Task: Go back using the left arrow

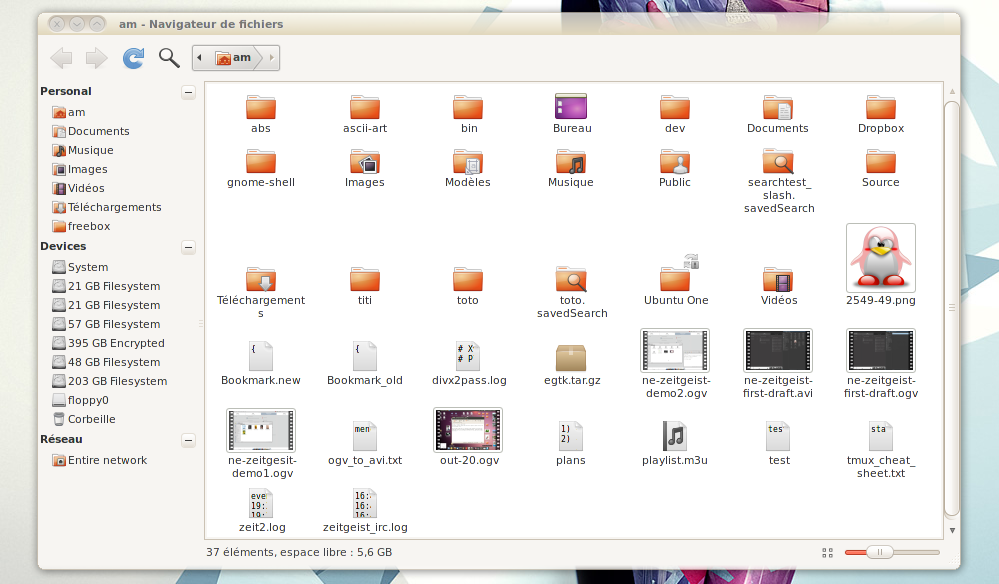Action: tap(60, 58)
